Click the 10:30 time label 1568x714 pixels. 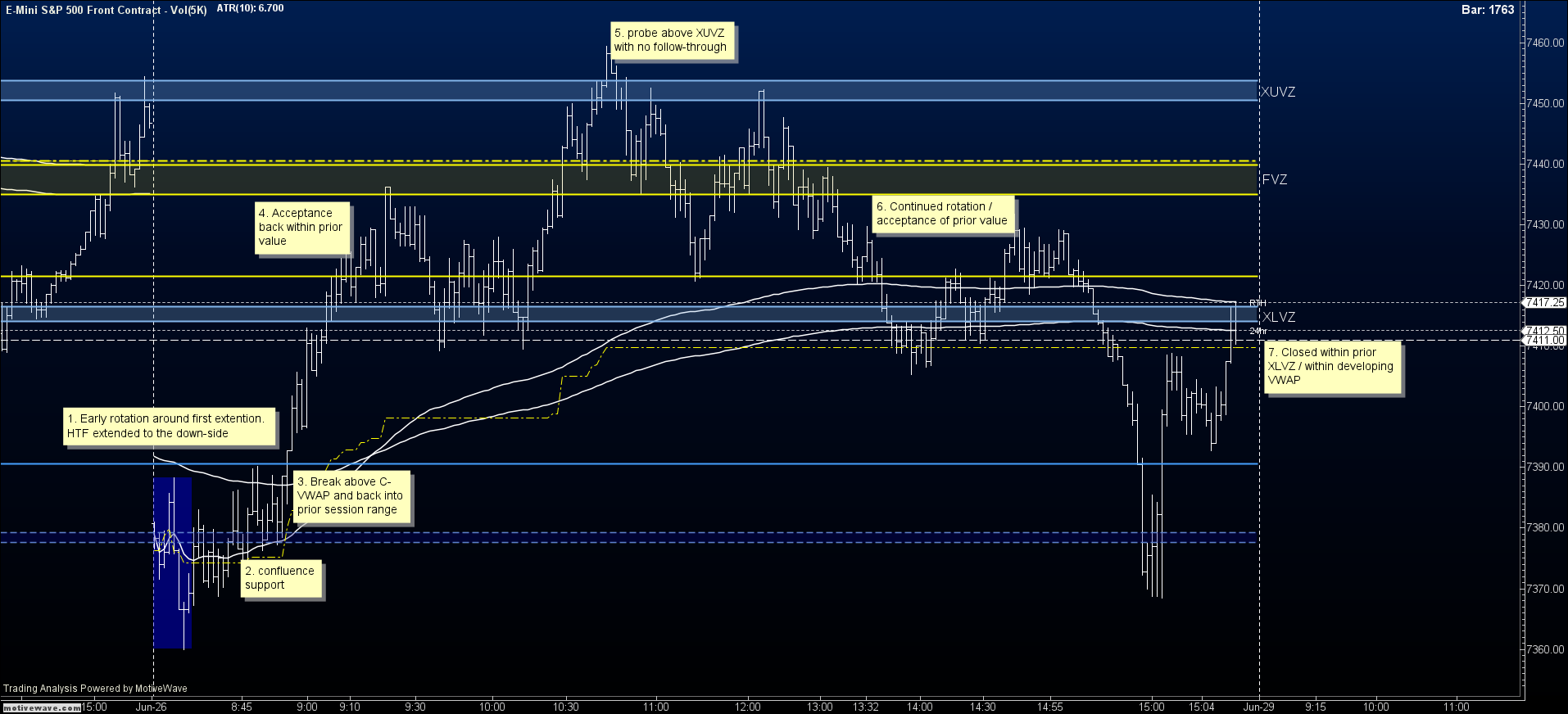(x=566, y=707)
